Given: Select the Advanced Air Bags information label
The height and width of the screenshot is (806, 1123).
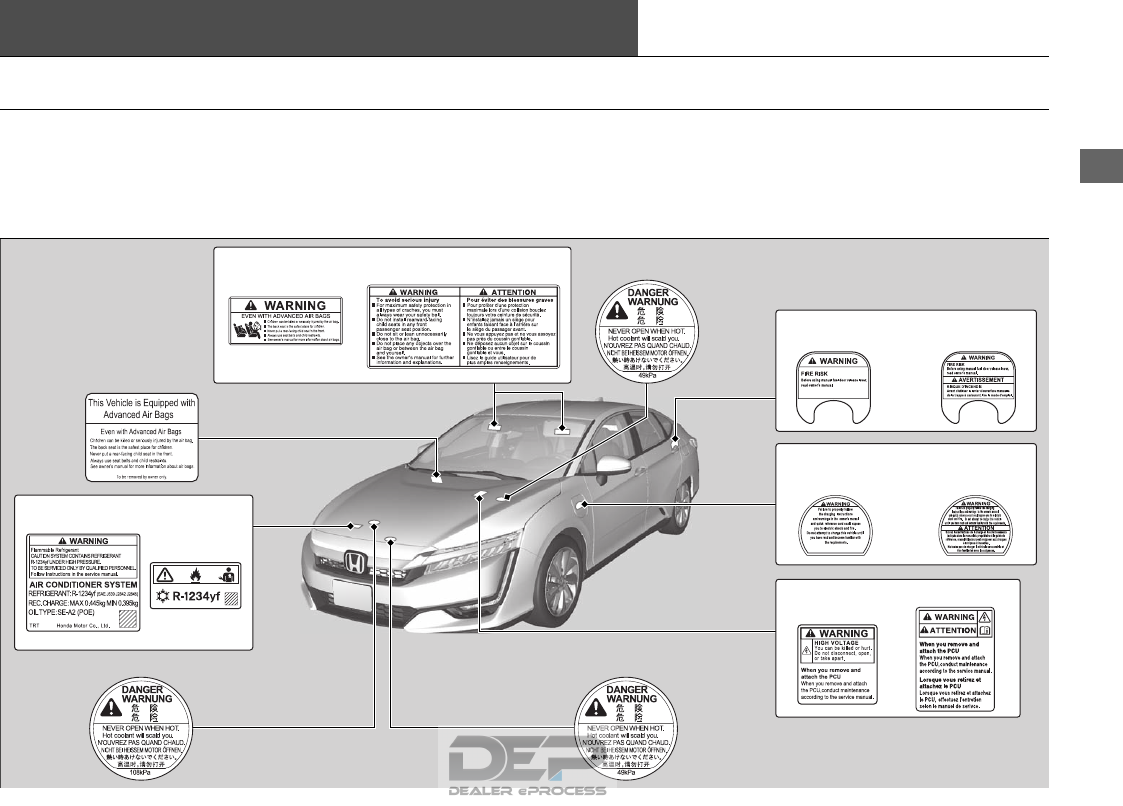Looking at the screenshot, I should tap(142, 437).
